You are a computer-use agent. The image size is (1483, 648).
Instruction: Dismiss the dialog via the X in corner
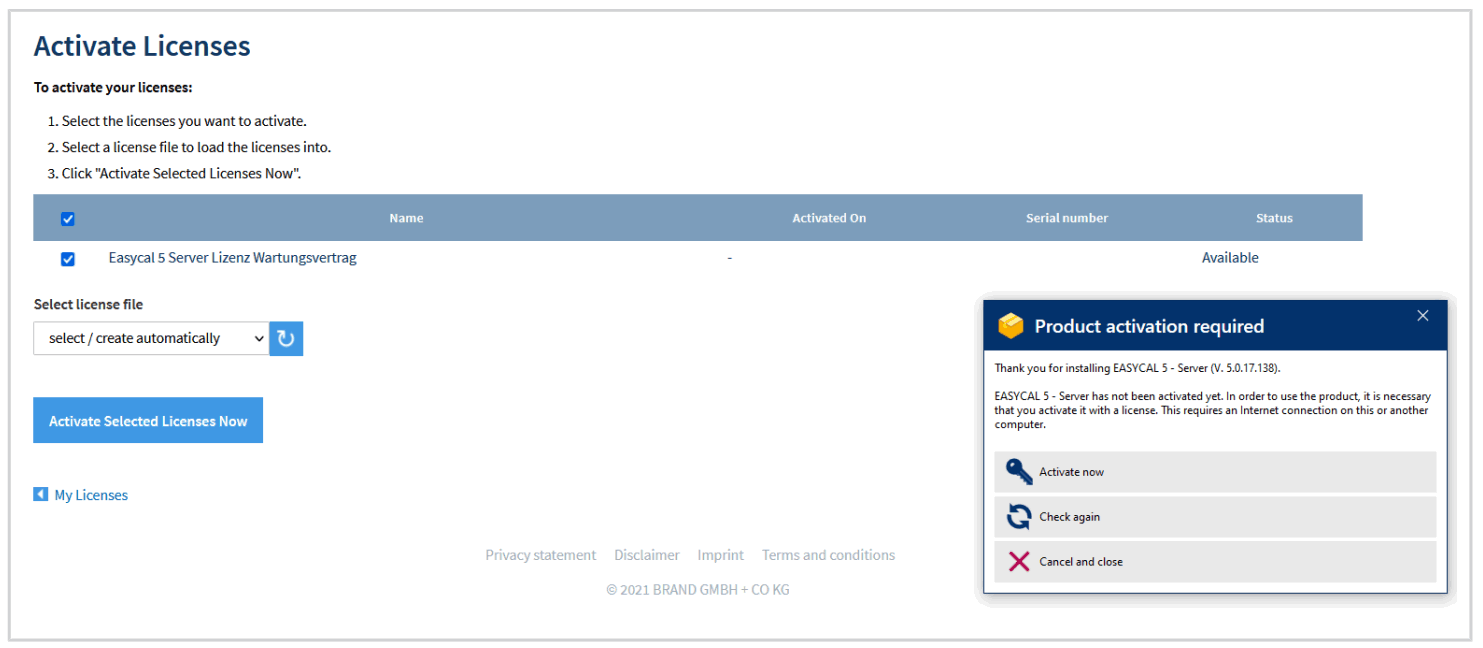pos(1422,315)
